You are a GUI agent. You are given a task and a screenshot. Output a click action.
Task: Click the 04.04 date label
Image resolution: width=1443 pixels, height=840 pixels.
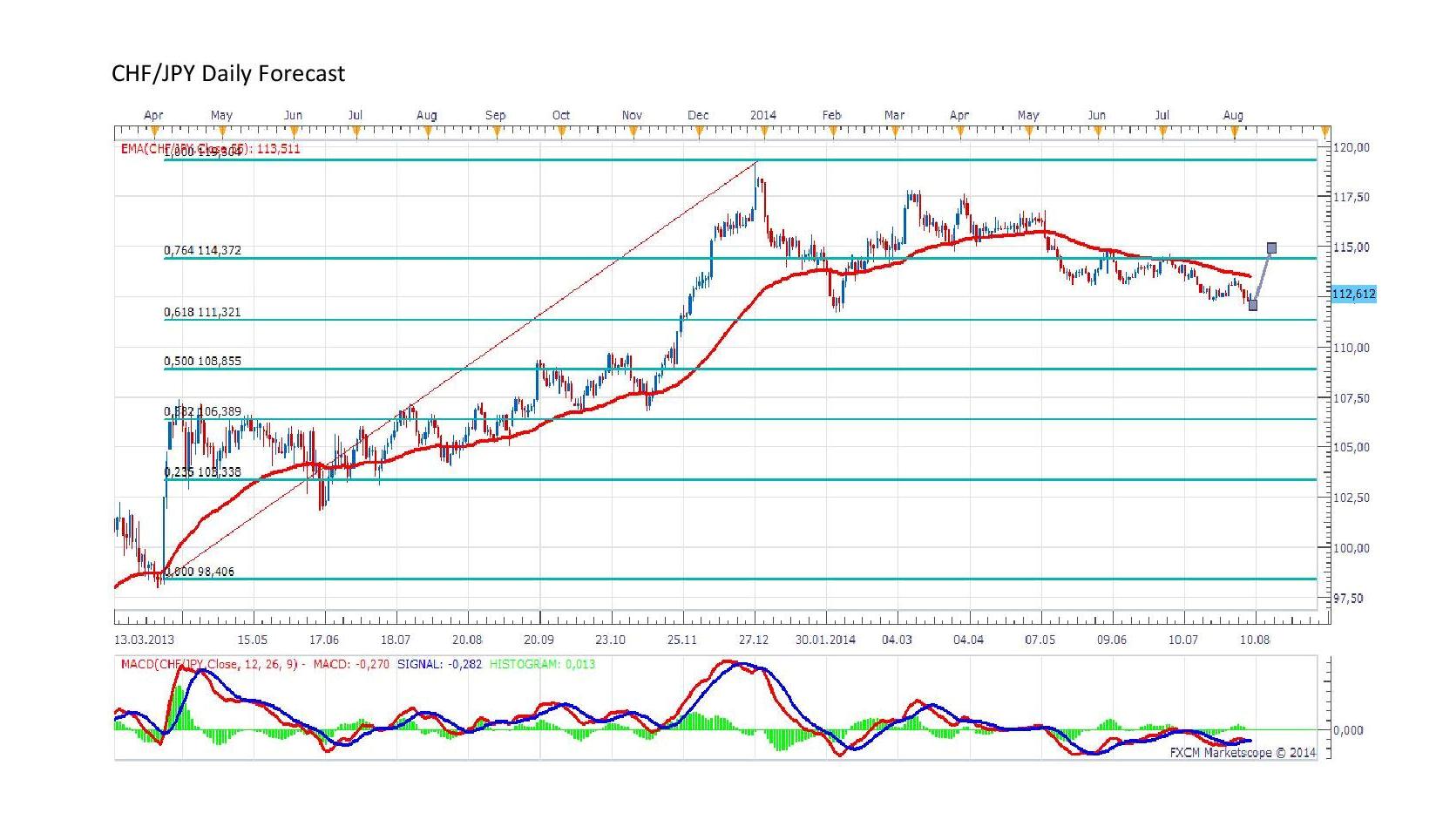[x=968, y=640]
